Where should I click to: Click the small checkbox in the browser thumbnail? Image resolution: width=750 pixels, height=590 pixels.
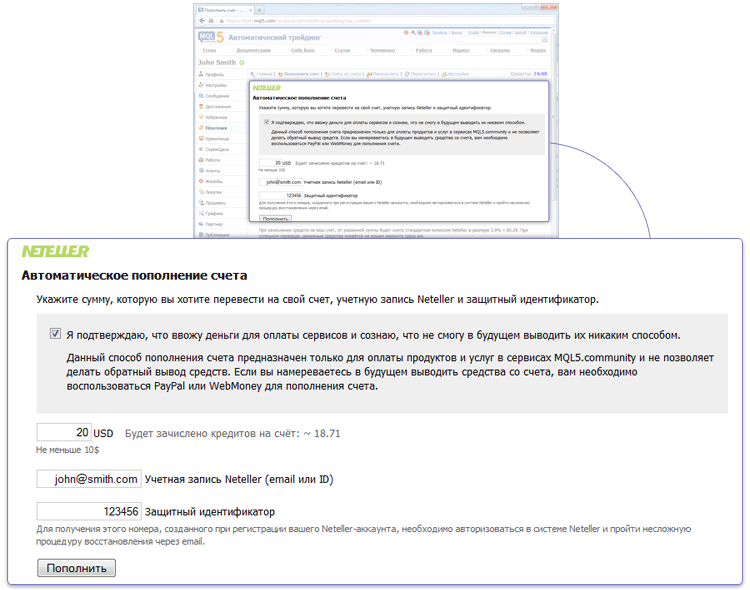point(266,122)
